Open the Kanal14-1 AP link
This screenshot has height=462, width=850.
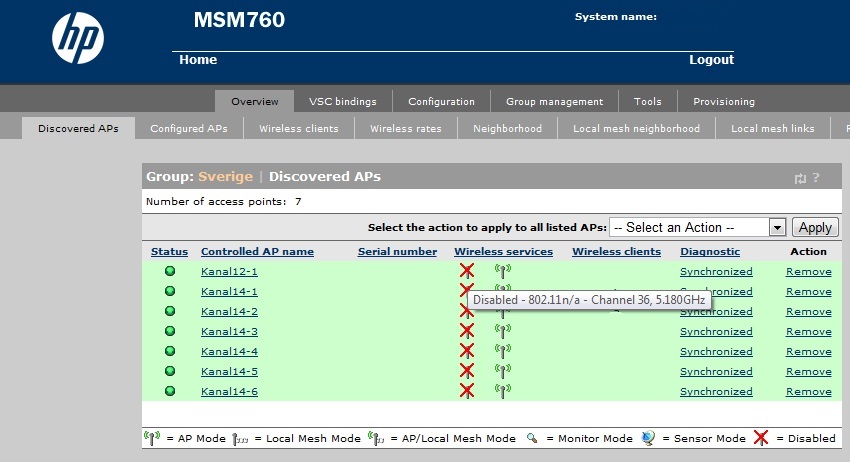[x=229, y=292]
